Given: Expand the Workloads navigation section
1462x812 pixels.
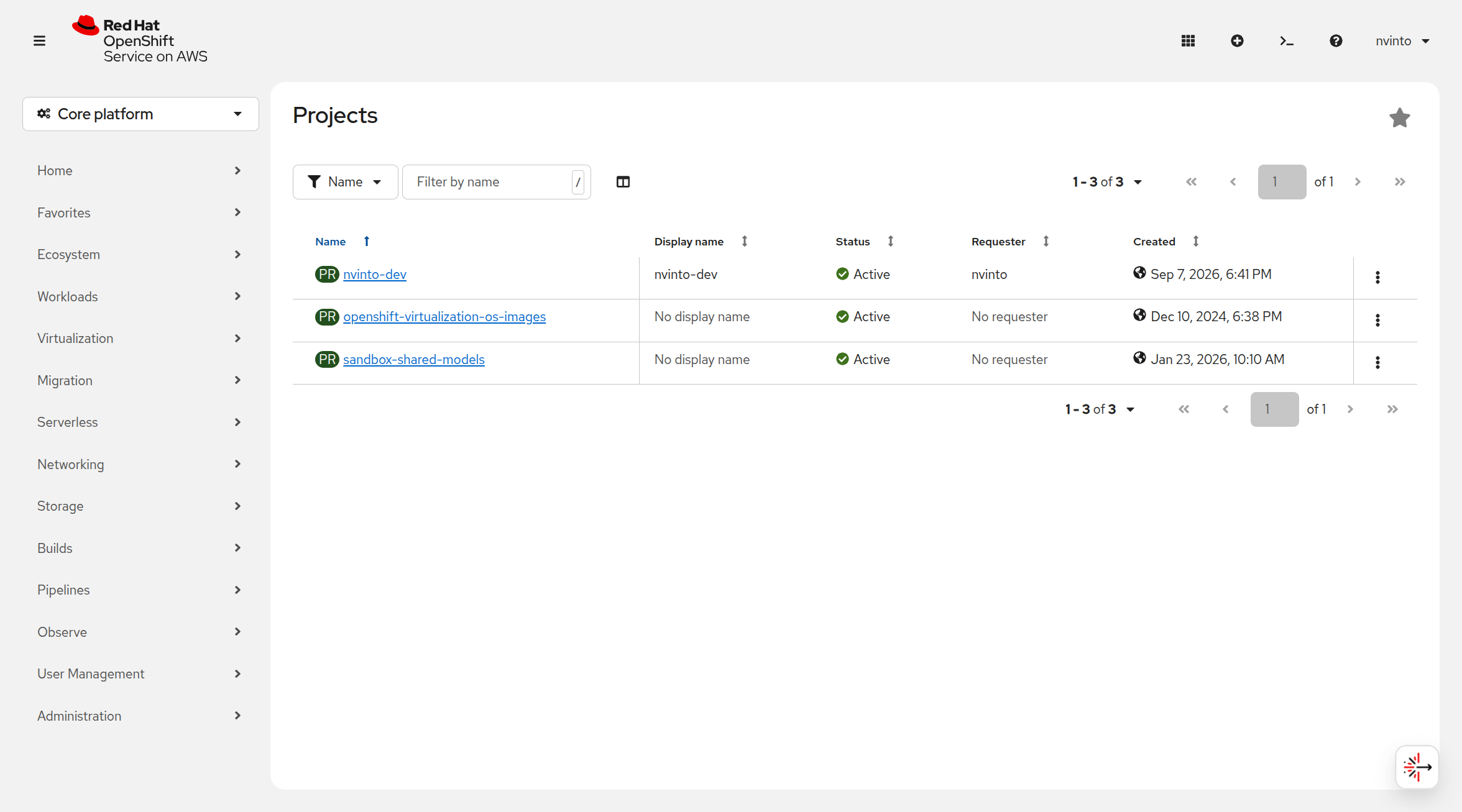Looking at the screenshot, I should (139, 296).
